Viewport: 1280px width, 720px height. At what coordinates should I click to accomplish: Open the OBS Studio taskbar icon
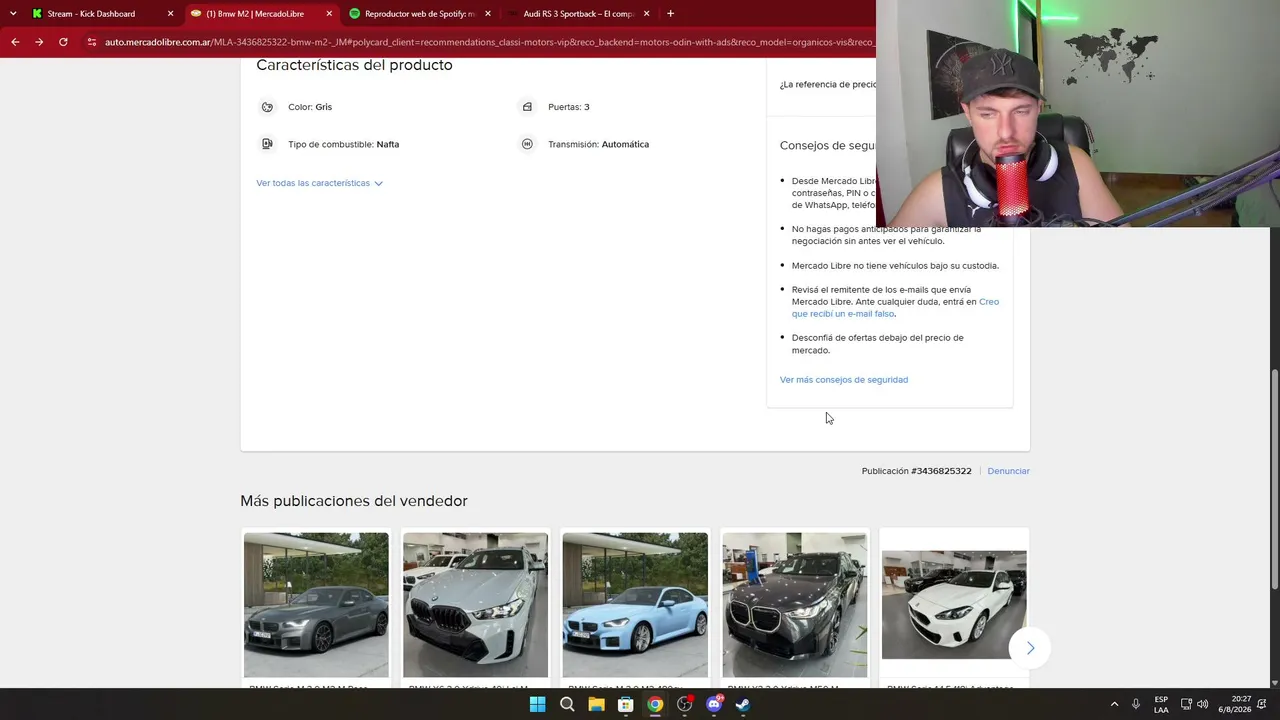[x=684, y=704]
